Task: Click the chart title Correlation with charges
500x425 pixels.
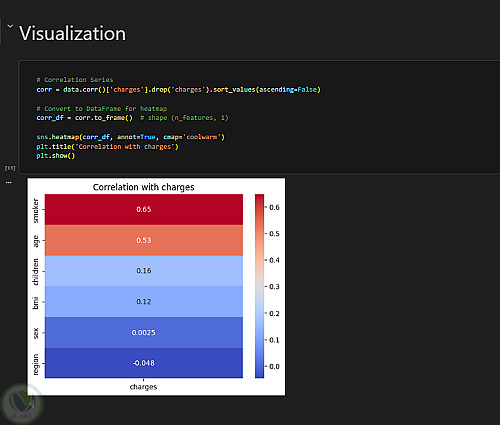Action: 143,187
